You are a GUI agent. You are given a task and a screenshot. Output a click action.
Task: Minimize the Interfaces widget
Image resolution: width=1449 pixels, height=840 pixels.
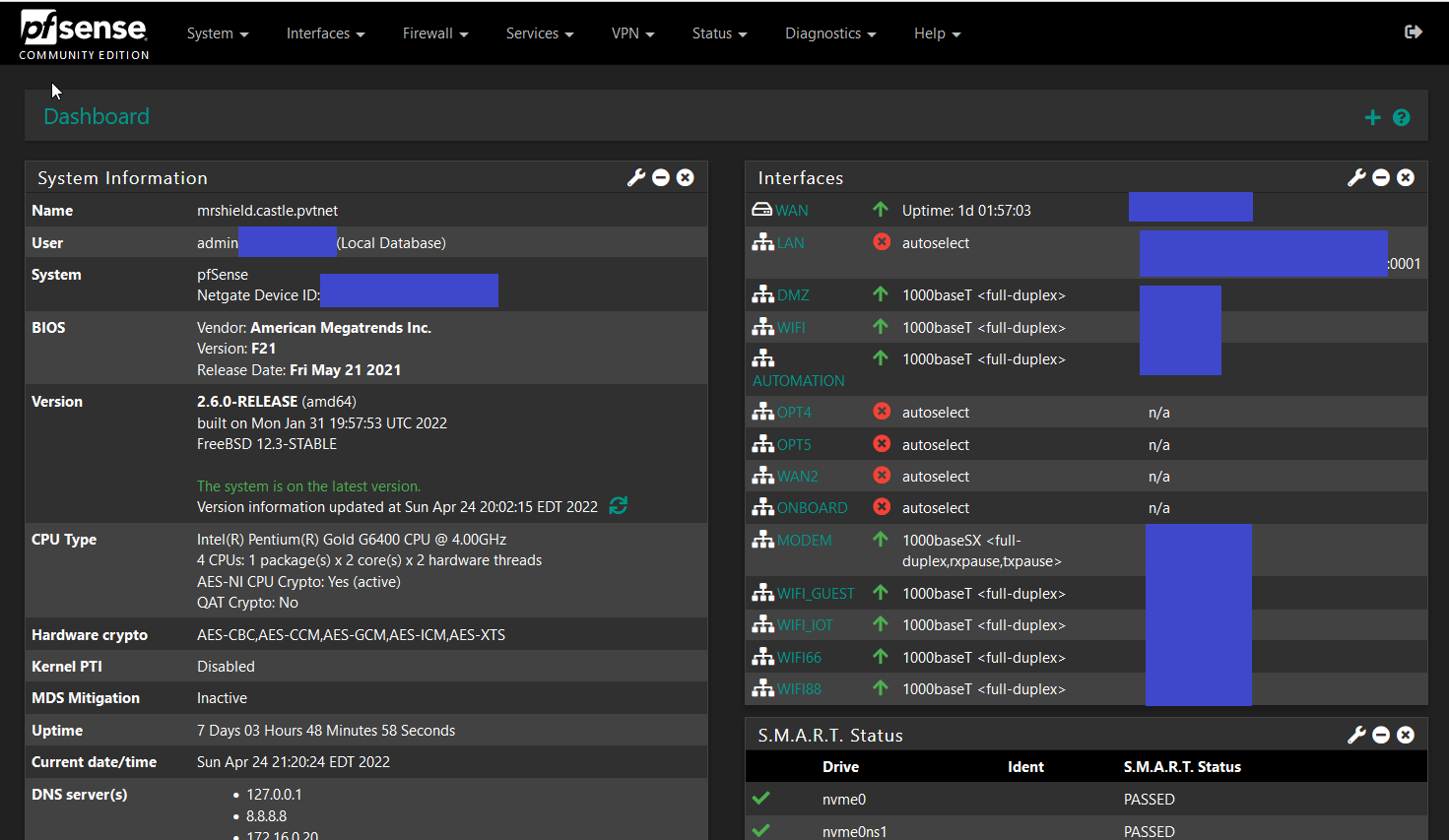(1381, 177)
